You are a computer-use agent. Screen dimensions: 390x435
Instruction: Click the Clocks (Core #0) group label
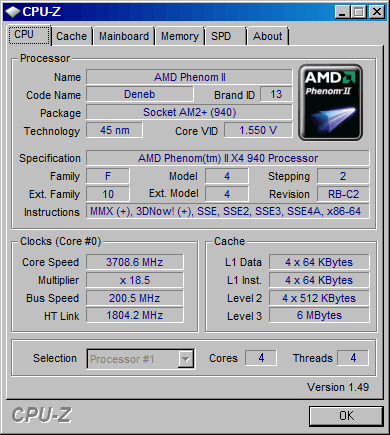click(60, 241)
